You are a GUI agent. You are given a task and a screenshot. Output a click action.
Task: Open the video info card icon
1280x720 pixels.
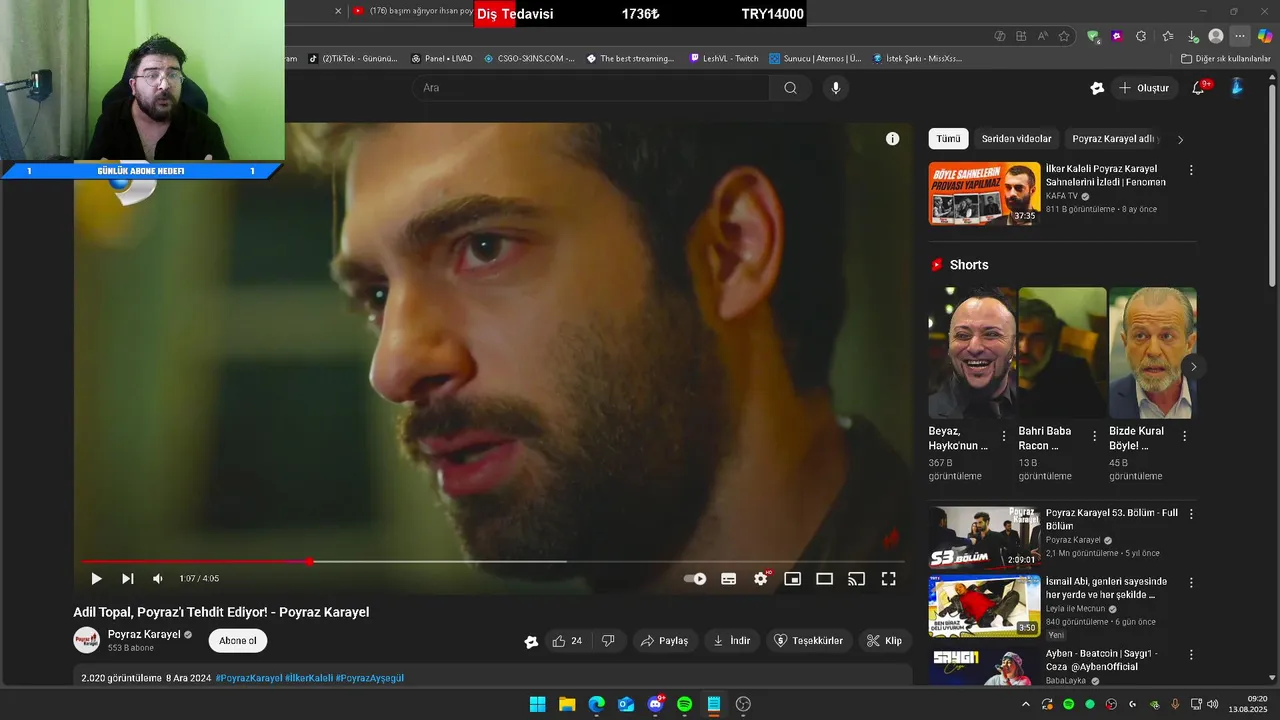point(893,139)
